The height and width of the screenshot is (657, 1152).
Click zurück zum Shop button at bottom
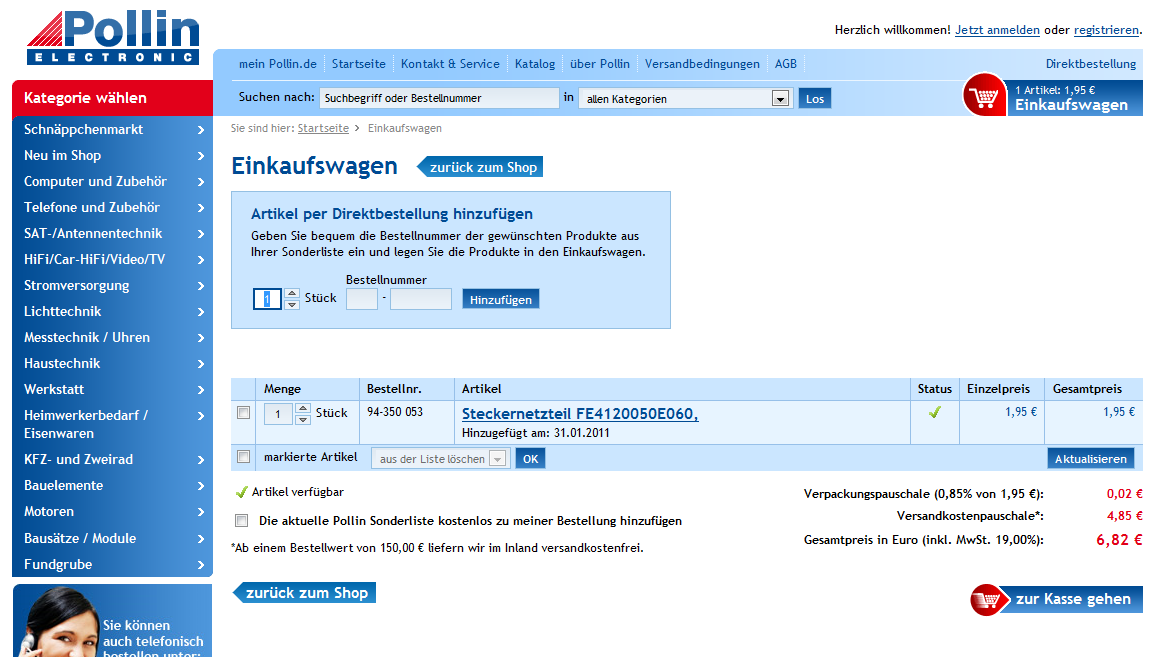pyautogui.click(x=304, y=592)
